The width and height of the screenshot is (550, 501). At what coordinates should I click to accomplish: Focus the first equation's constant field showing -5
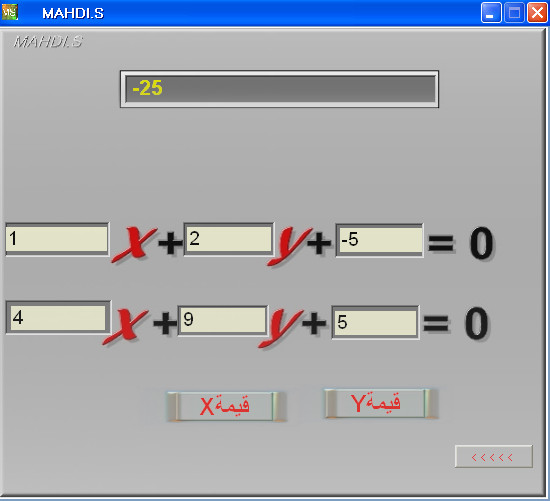380,240
